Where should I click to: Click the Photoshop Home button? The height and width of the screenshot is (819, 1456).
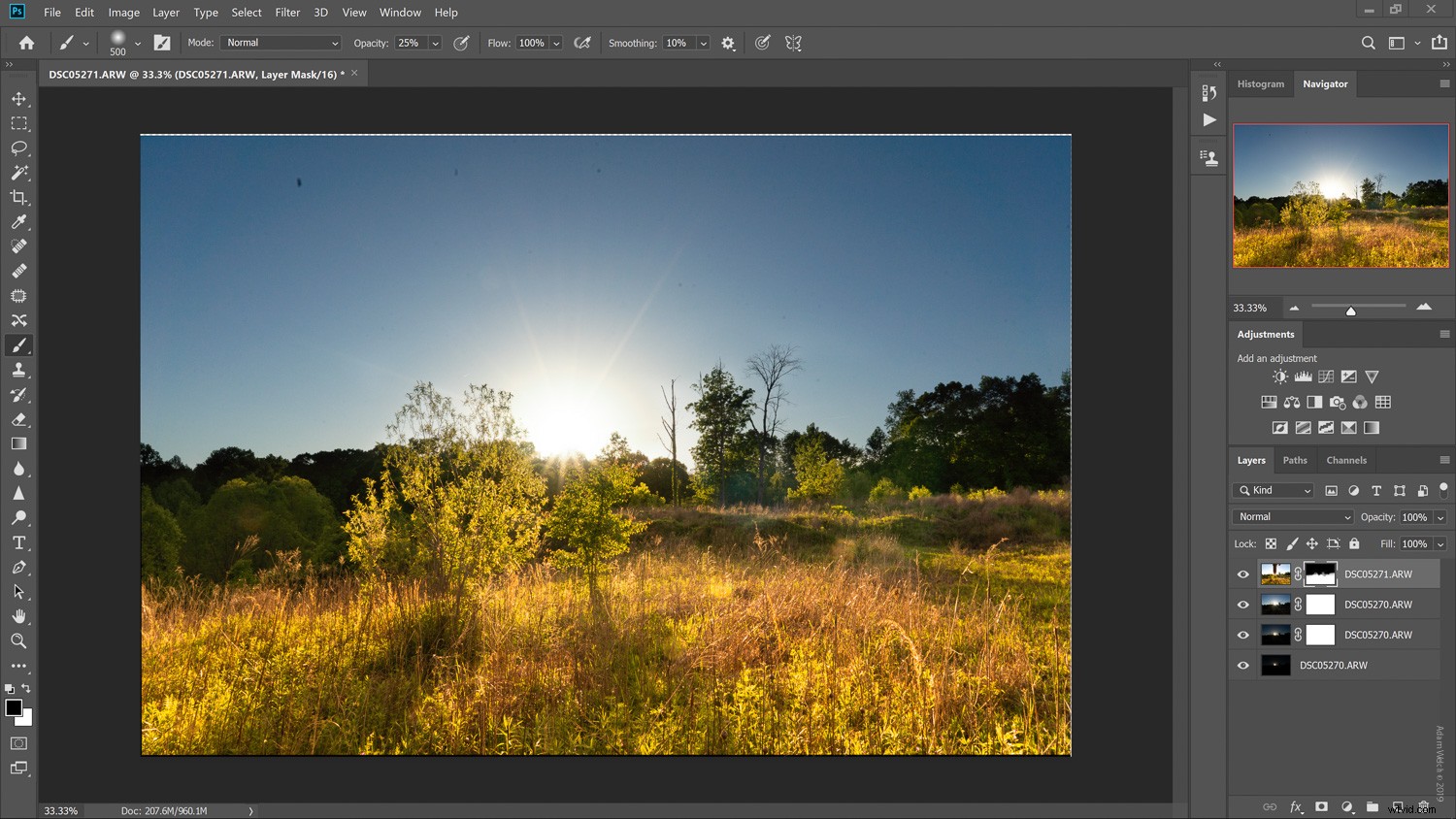(x=25, y=43)
